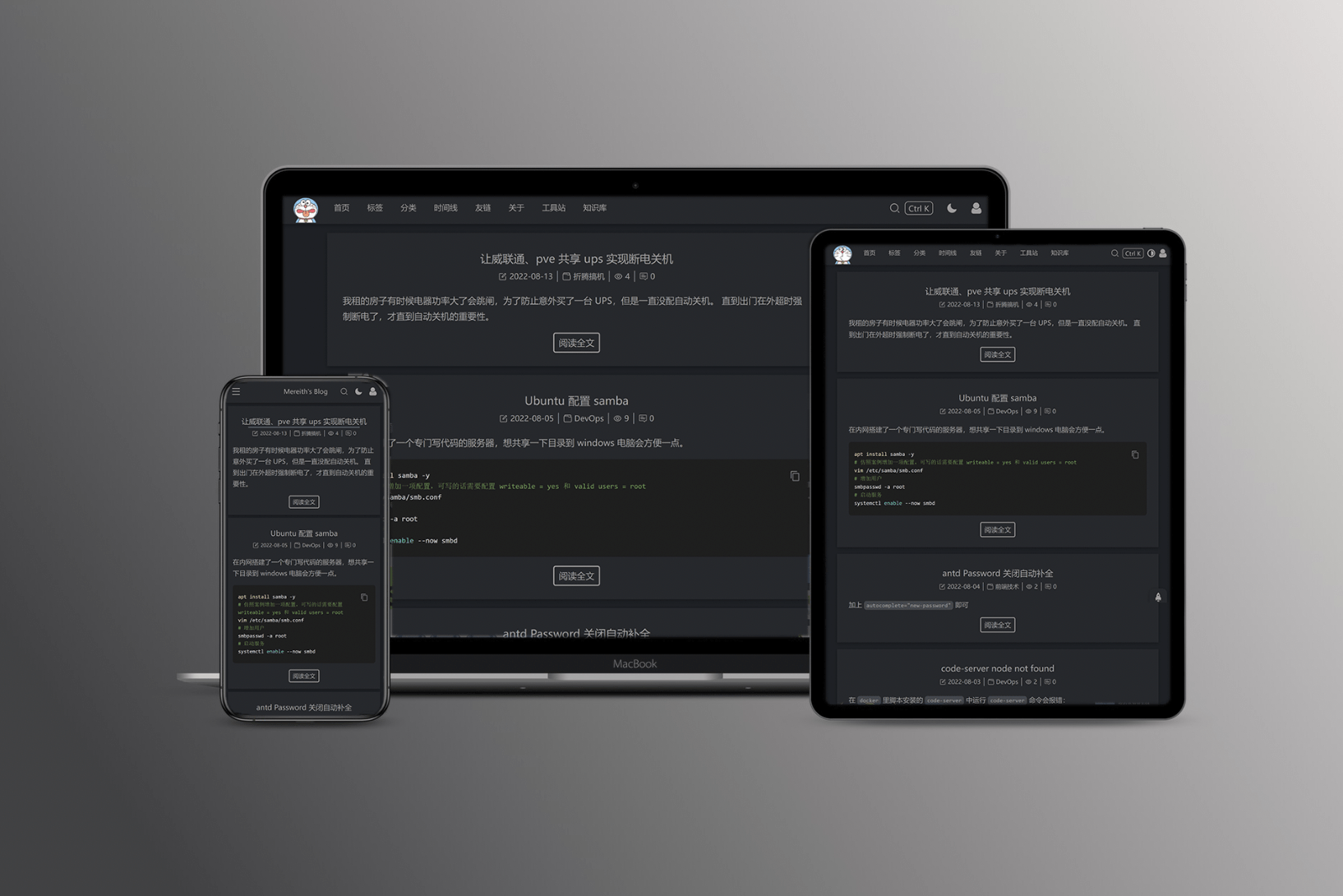Click 阅读全文 under antd Password on tablet
The image size is (1343, 896).
click(x=998, y=625)
